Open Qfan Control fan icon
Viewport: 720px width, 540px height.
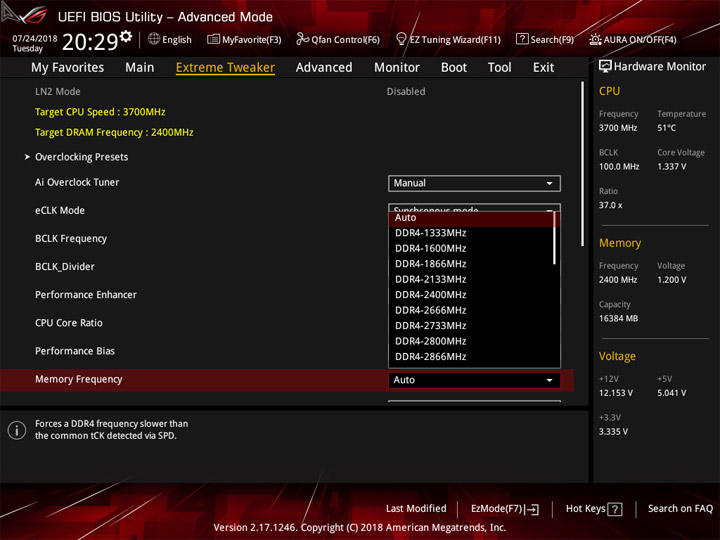[302, 39]
